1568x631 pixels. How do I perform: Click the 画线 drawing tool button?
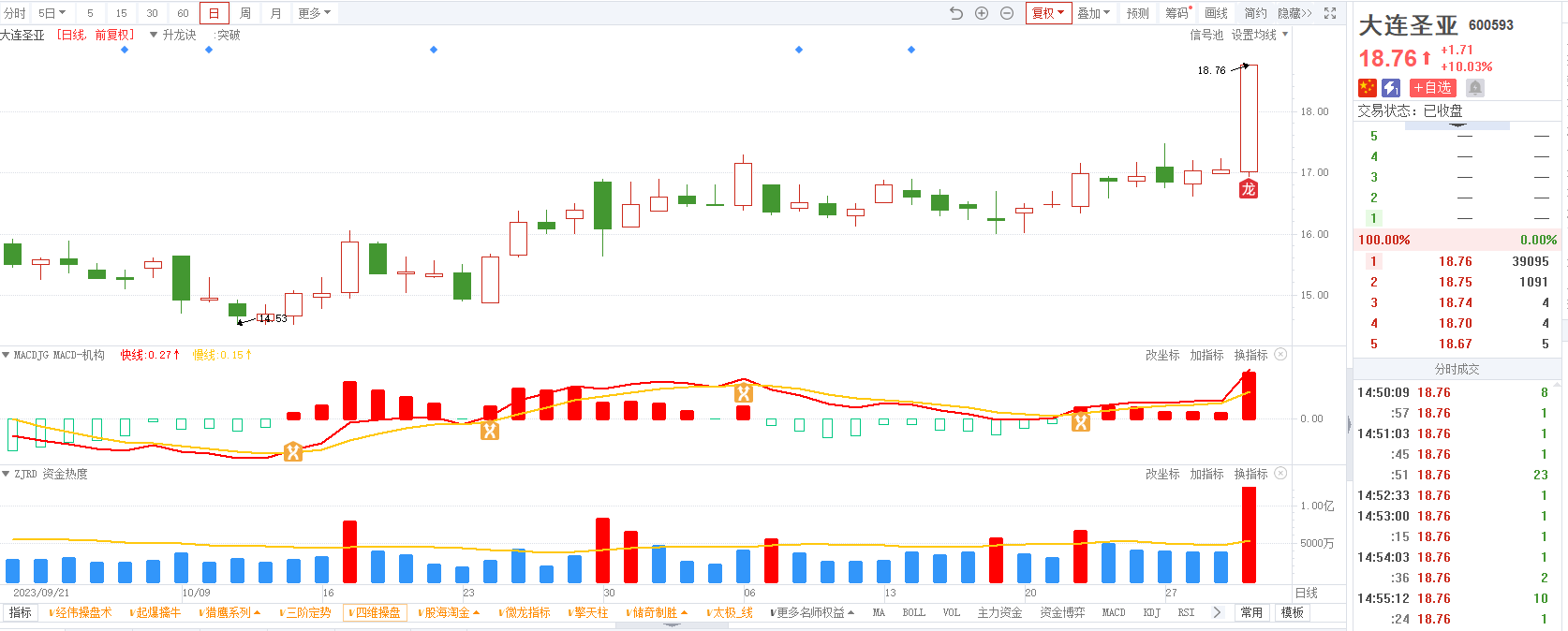[x=1216, y=13]
